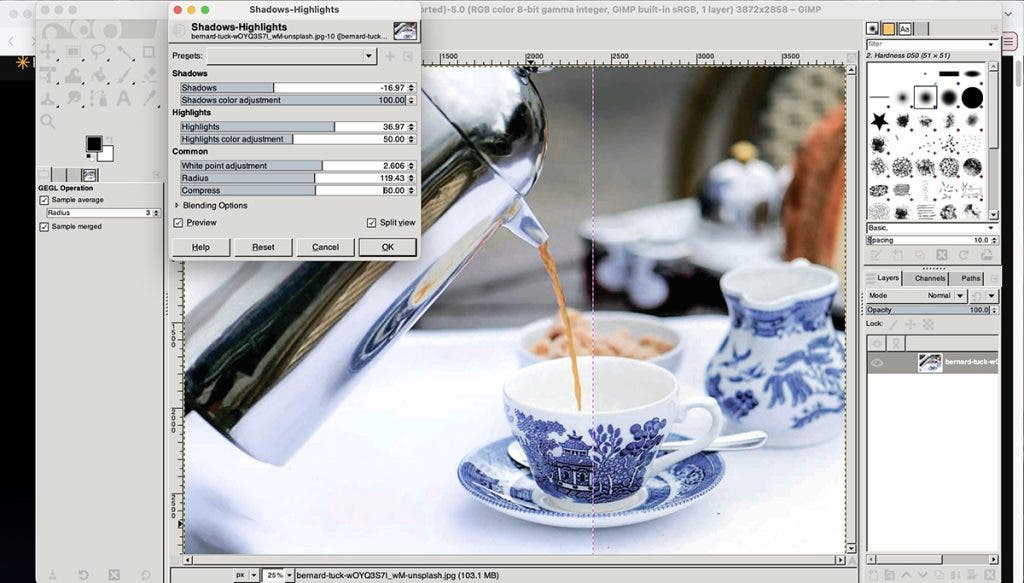Hide the bernard-tuck layer with eye icon
The image size is (1024, 583).
coord(877,363)
